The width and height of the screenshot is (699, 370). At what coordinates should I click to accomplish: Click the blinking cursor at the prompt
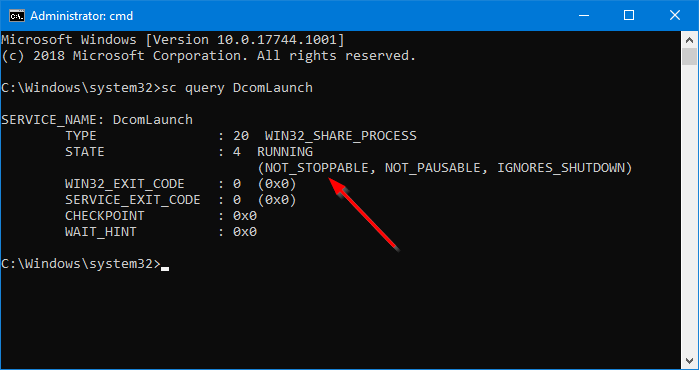tap(165, 268)
